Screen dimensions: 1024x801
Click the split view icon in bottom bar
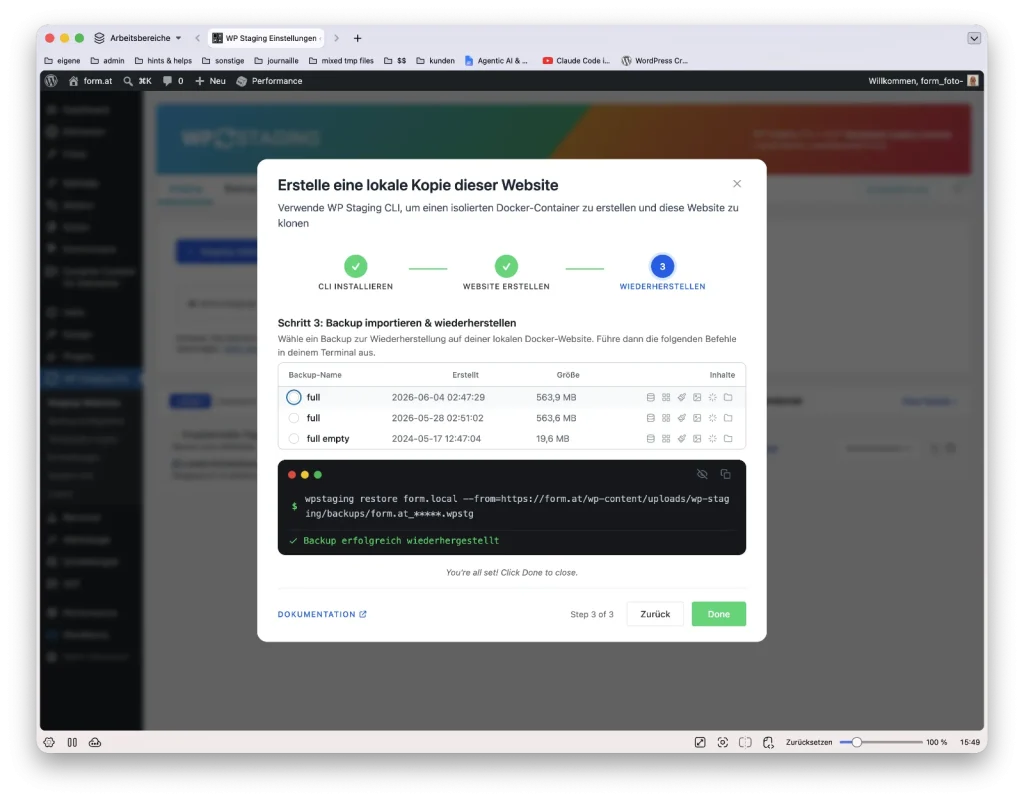pos(745,742)
